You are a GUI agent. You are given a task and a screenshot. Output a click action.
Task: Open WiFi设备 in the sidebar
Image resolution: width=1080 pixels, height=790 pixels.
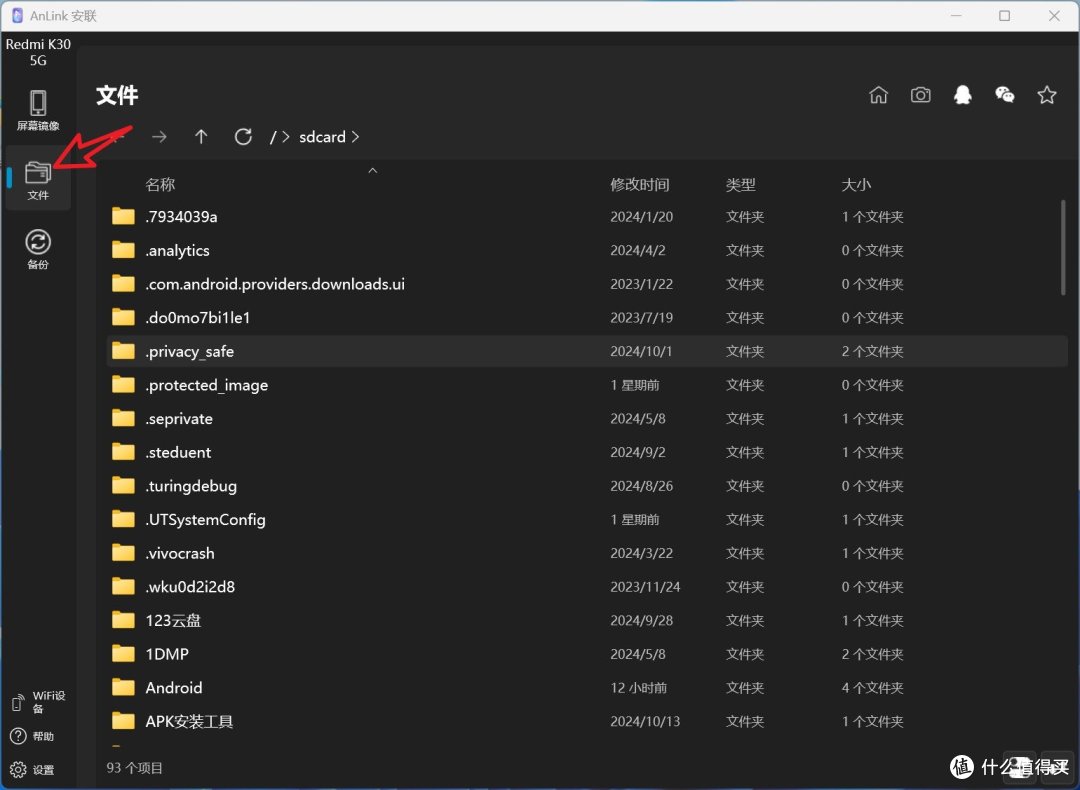38,702
